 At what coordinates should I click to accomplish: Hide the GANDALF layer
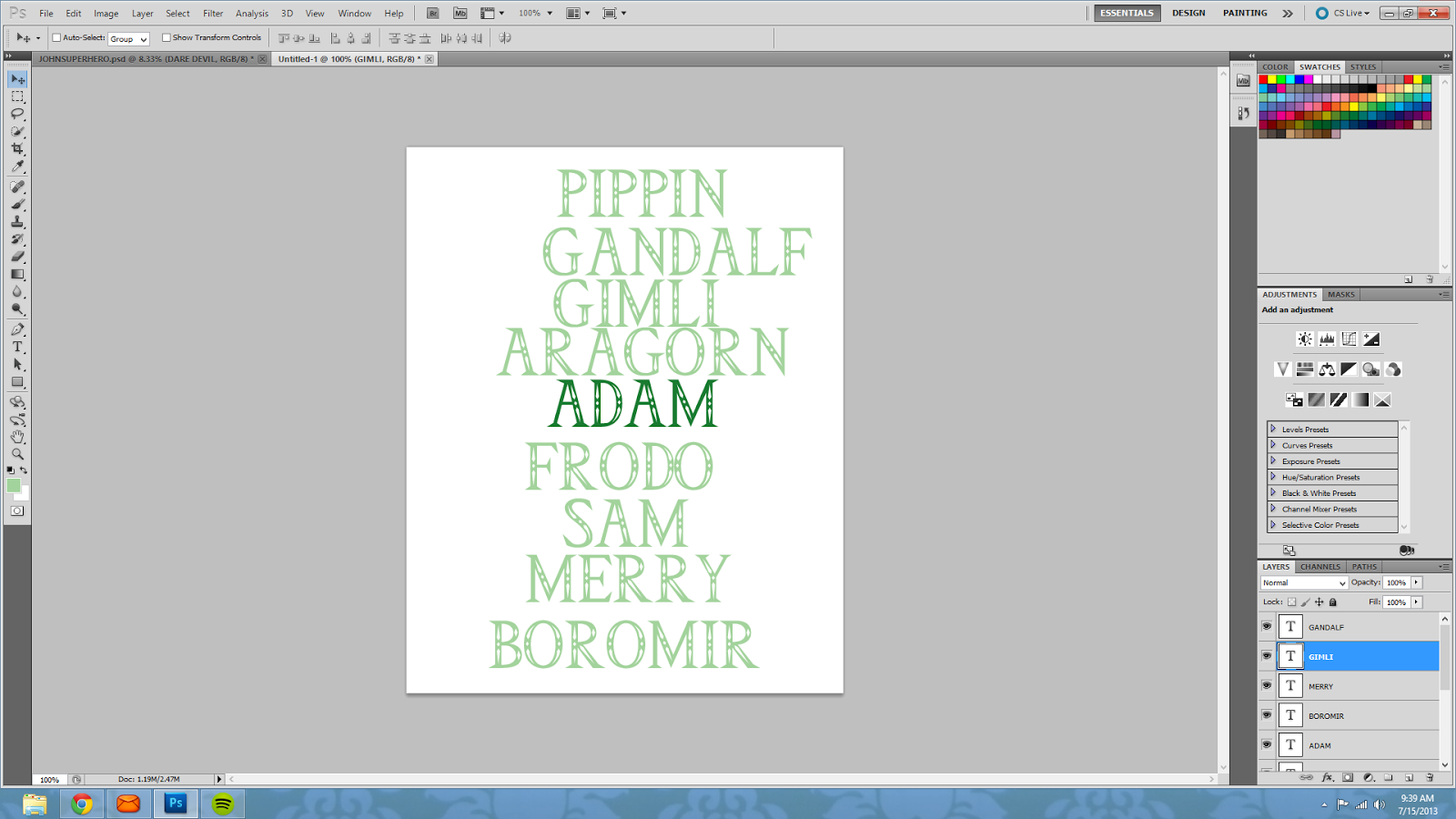[x=1267, y=626]
